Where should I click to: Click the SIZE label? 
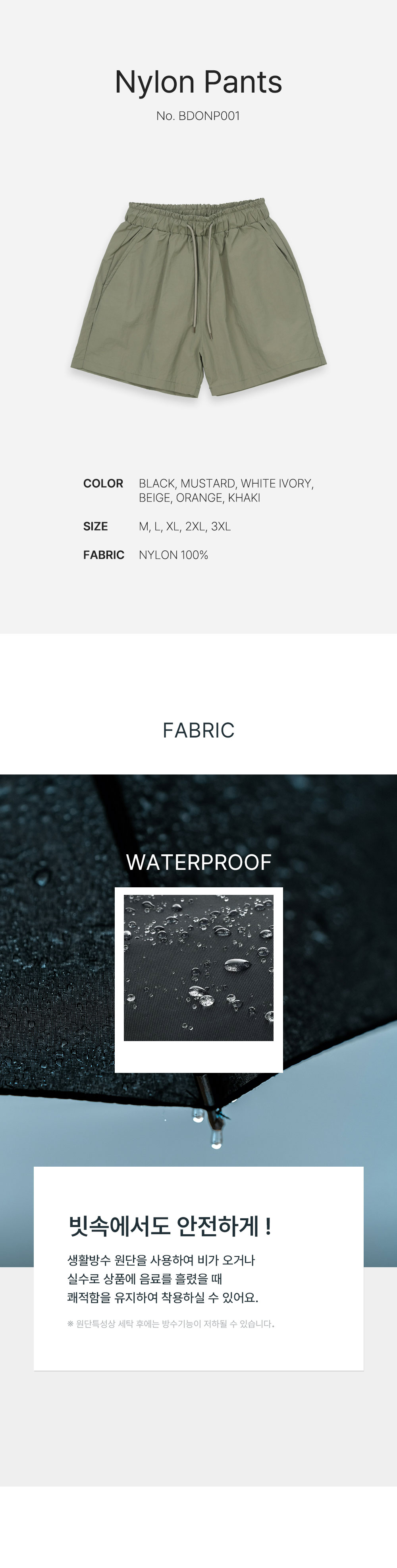click(95, 527)
